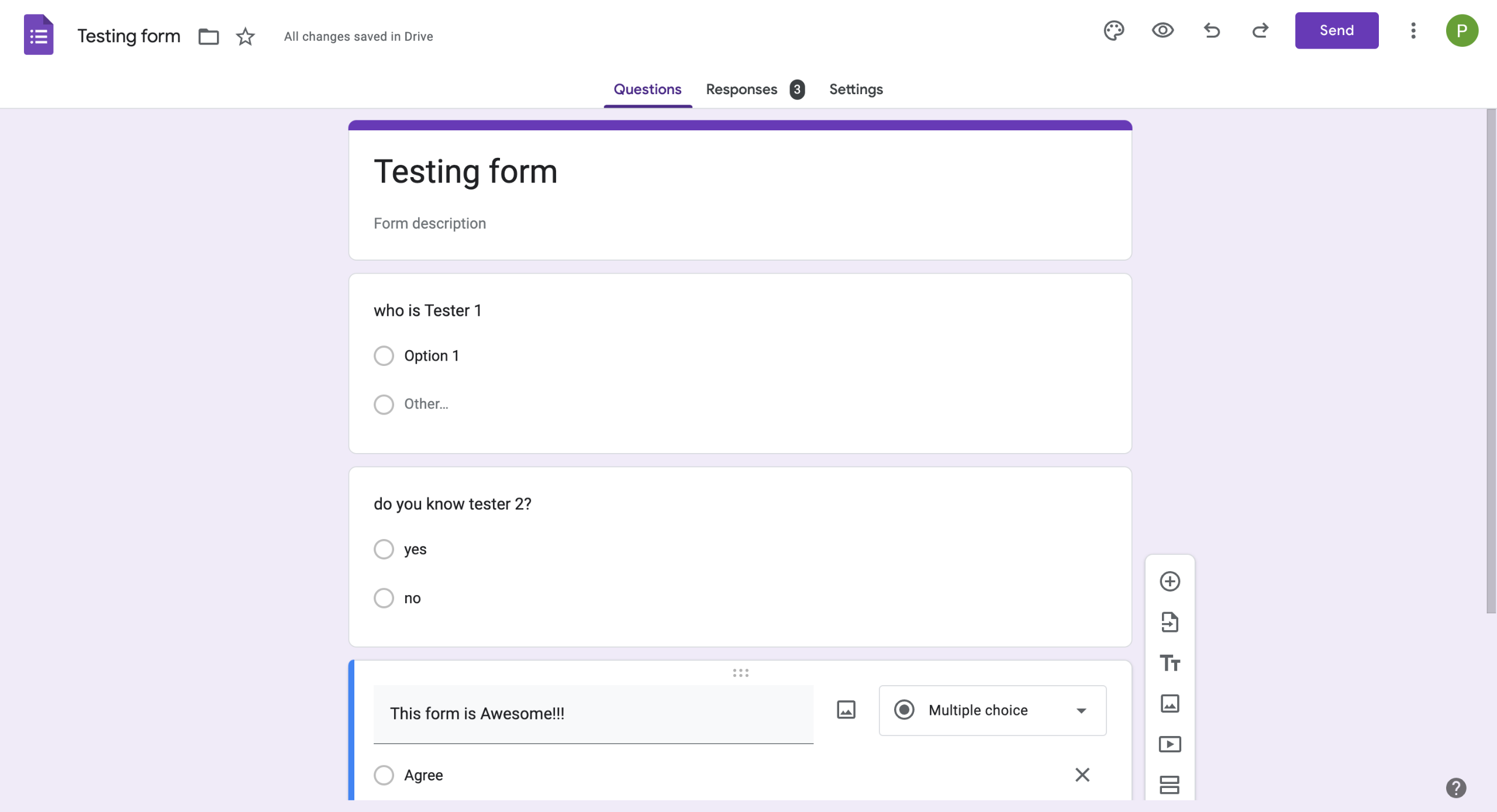The height and width of the screenshot is (812, 1497).
Task: Add image to Awesome question
Action: pos(846,710)
